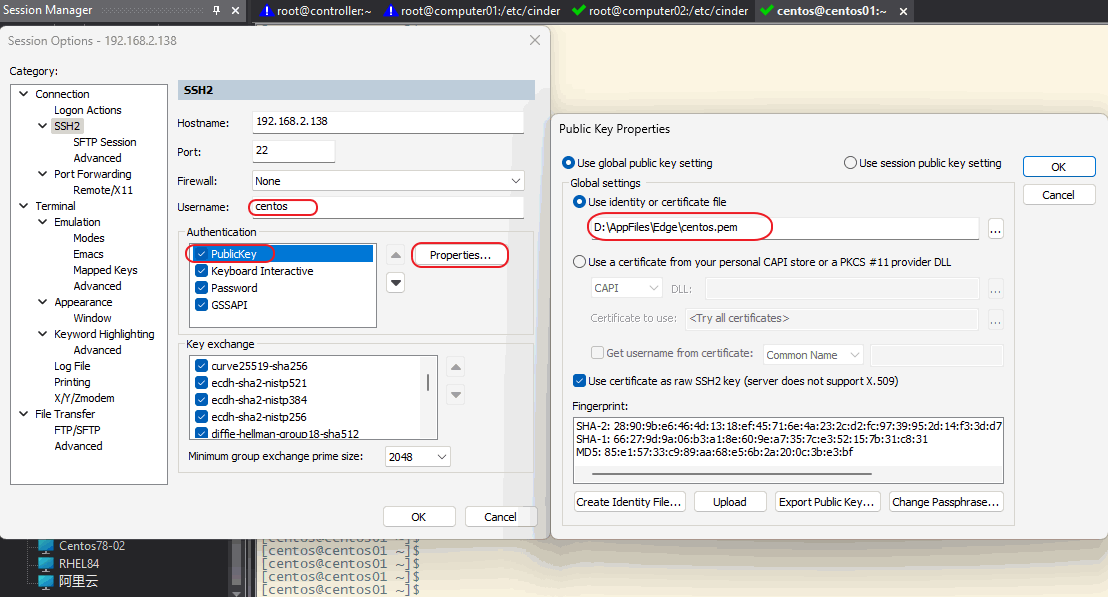Viewport: 1108px width, 597px height.
Task: Select the RHEL84 session icon
Action: [x=45, y=563]
